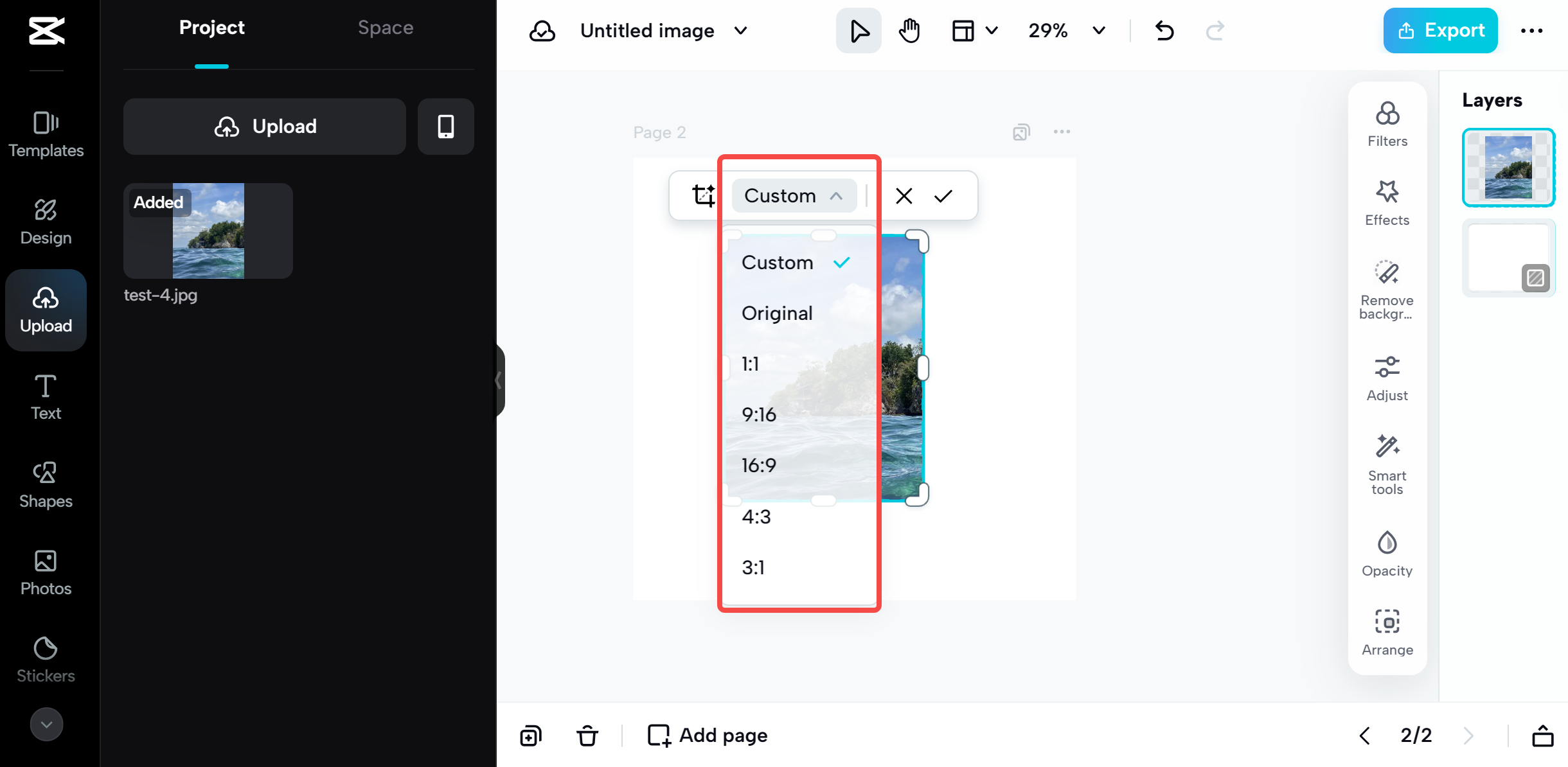Open the Shapes panel

[x=46, y=484]
